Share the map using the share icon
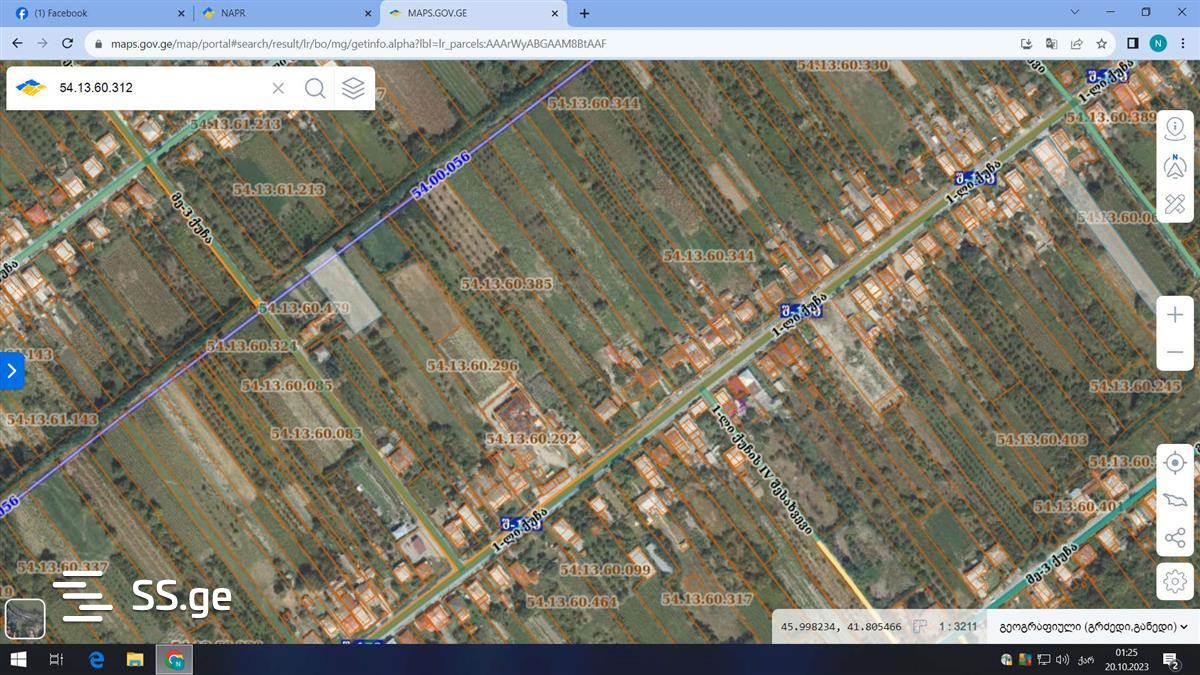Screen dimensions: 1200x675 (1175, 538)
